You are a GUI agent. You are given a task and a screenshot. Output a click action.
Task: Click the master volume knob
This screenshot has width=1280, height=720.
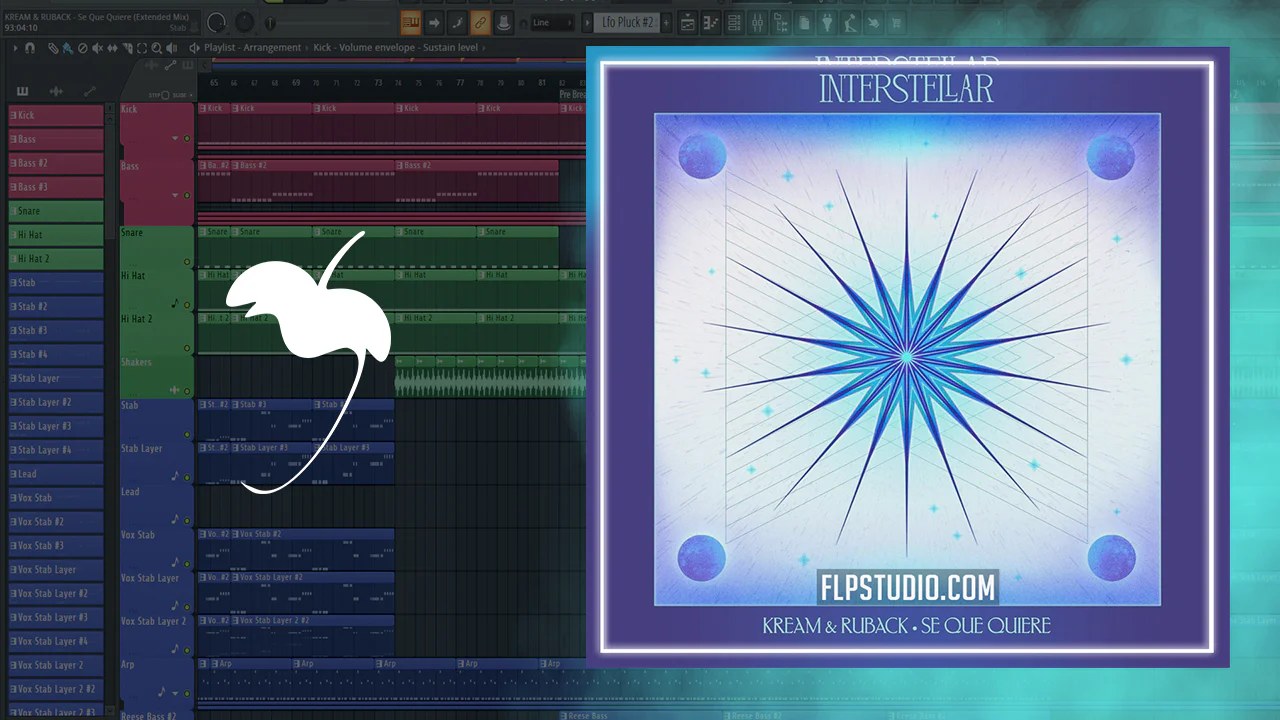[216, 22]
